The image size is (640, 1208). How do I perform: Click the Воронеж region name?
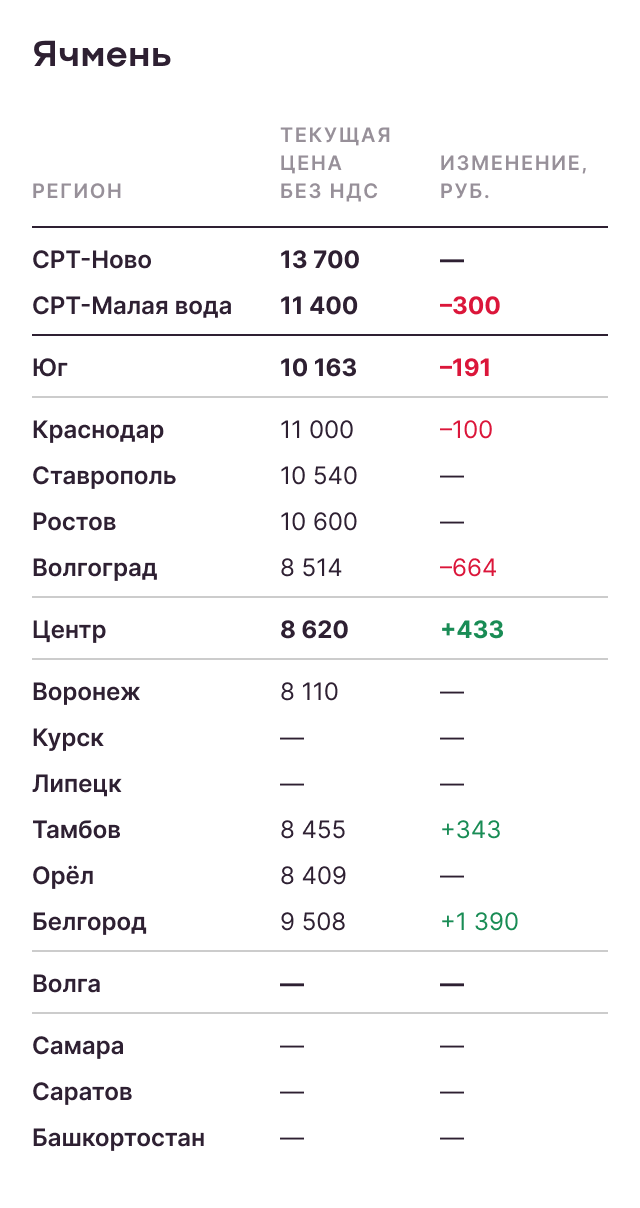point(86,692)
